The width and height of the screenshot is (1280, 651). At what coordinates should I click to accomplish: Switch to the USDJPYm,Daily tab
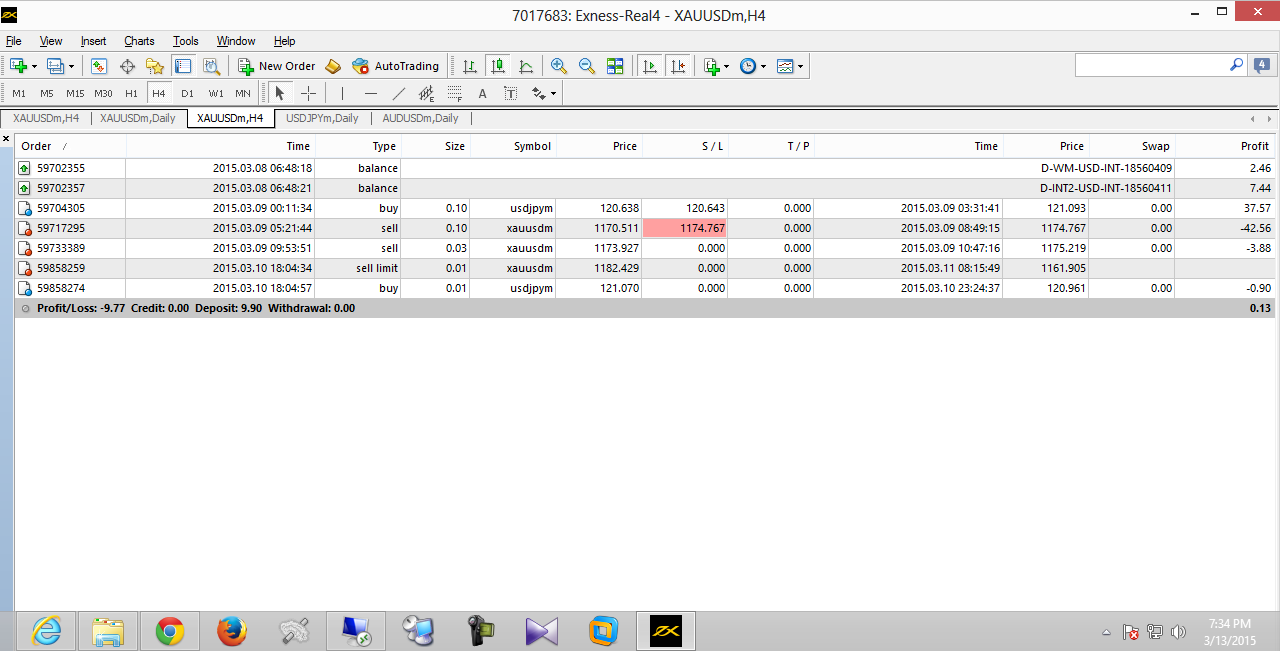coord(322,118)
